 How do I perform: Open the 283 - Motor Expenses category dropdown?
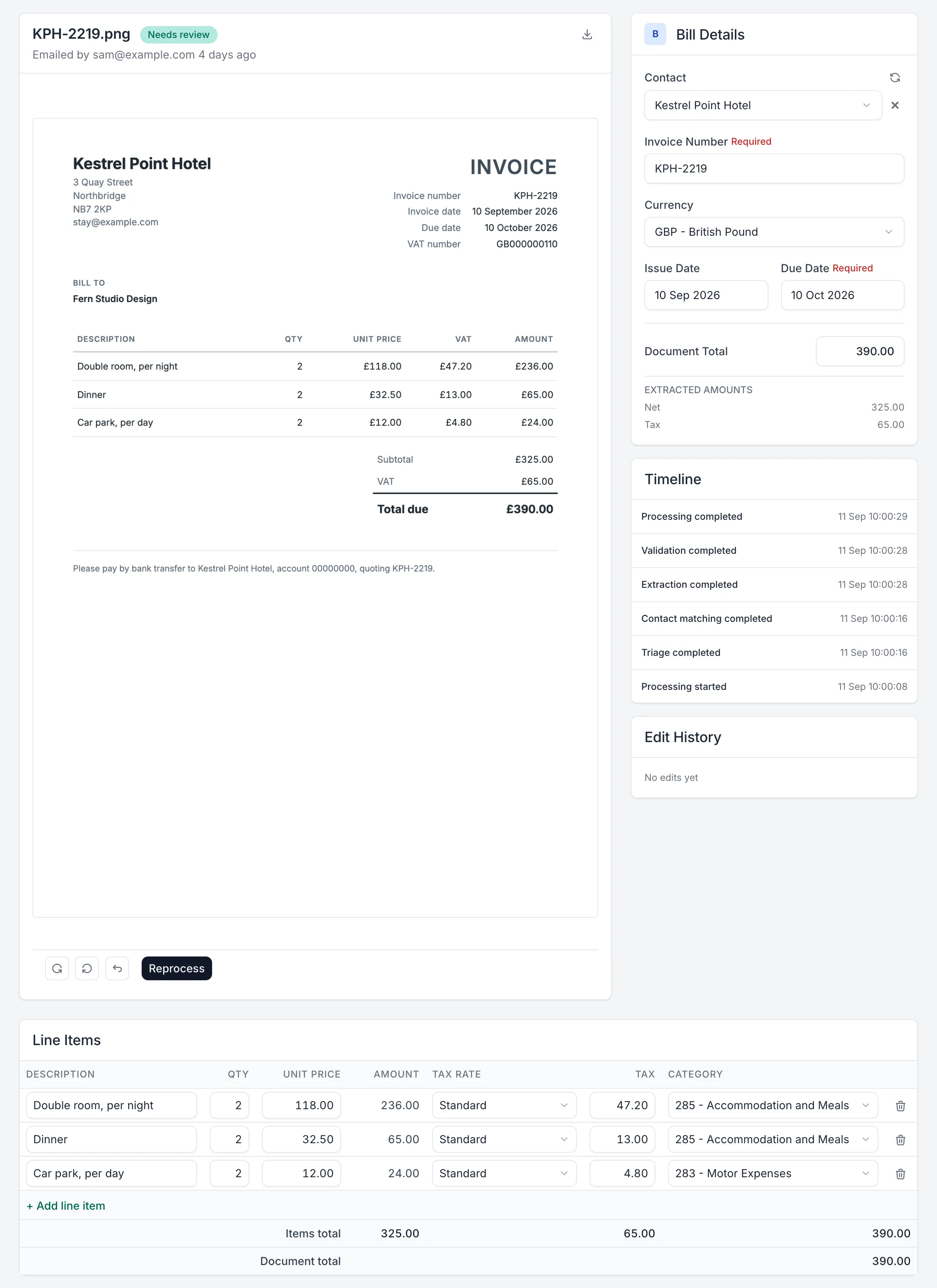click(773, 1173)
